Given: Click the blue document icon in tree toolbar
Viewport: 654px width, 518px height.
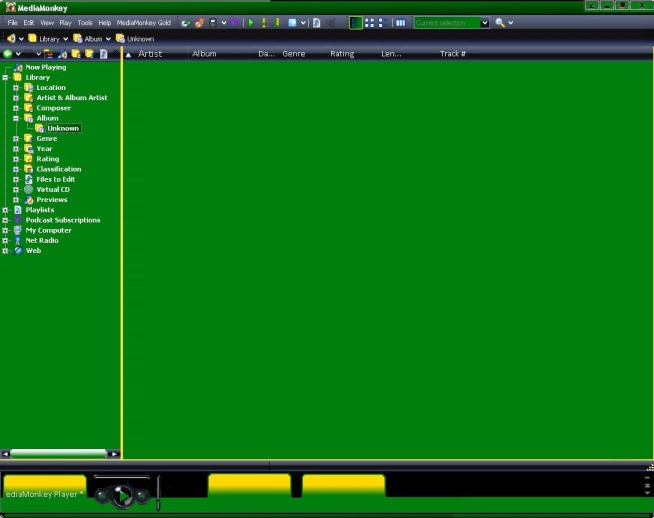Looking at the screenshot, I should 103,53.
